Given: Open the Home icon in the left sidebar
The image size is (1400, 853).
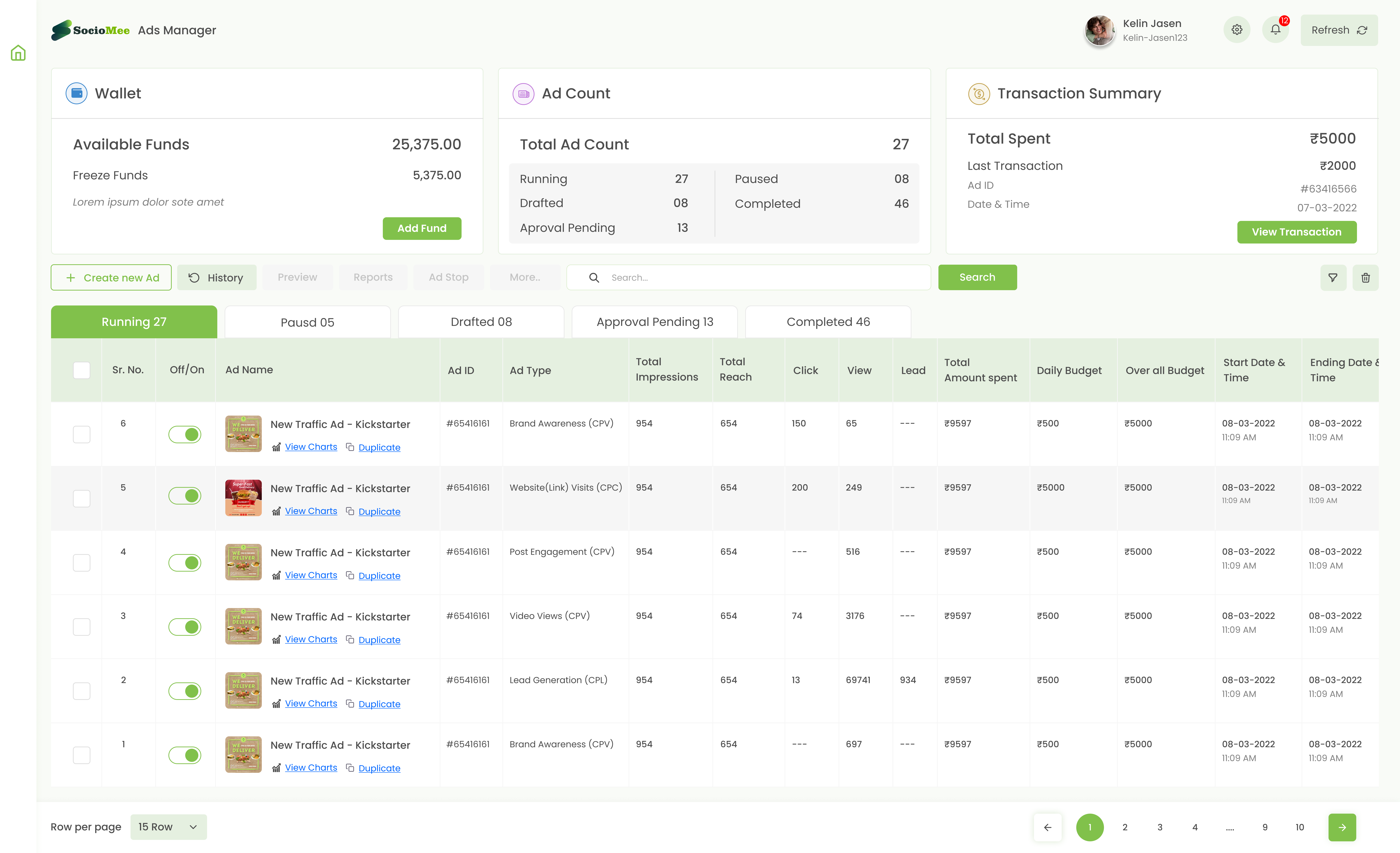Looking at the screenshot, I should [18, 53].
